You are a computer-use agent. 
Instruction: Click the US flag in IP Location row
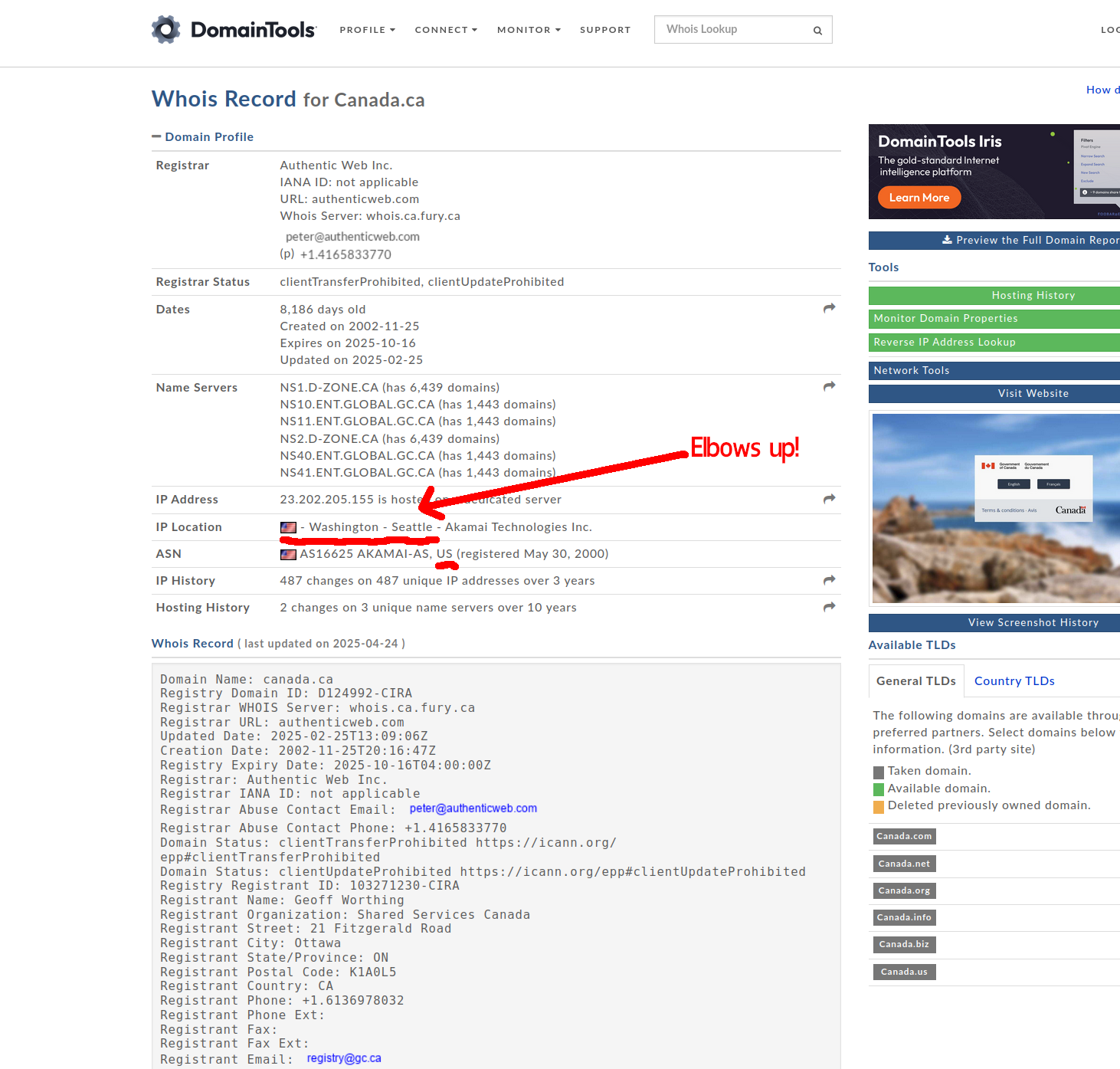pos(288,527)
